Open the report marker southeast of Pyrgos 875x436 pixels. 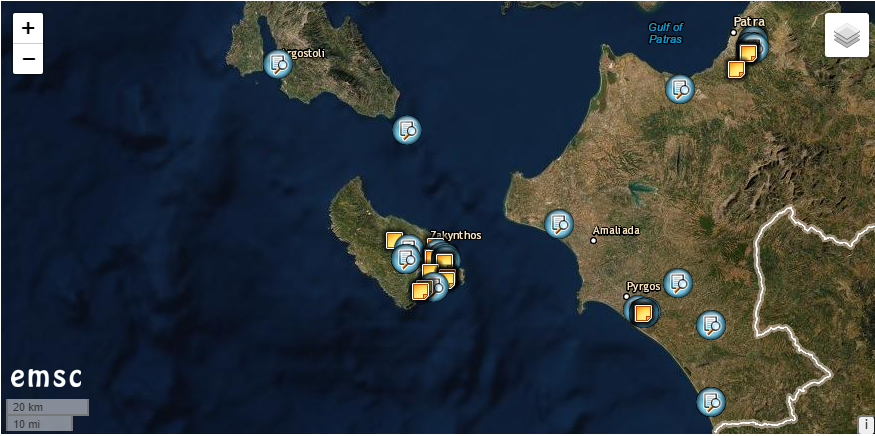pyautogui.click(x=710, y=325)
